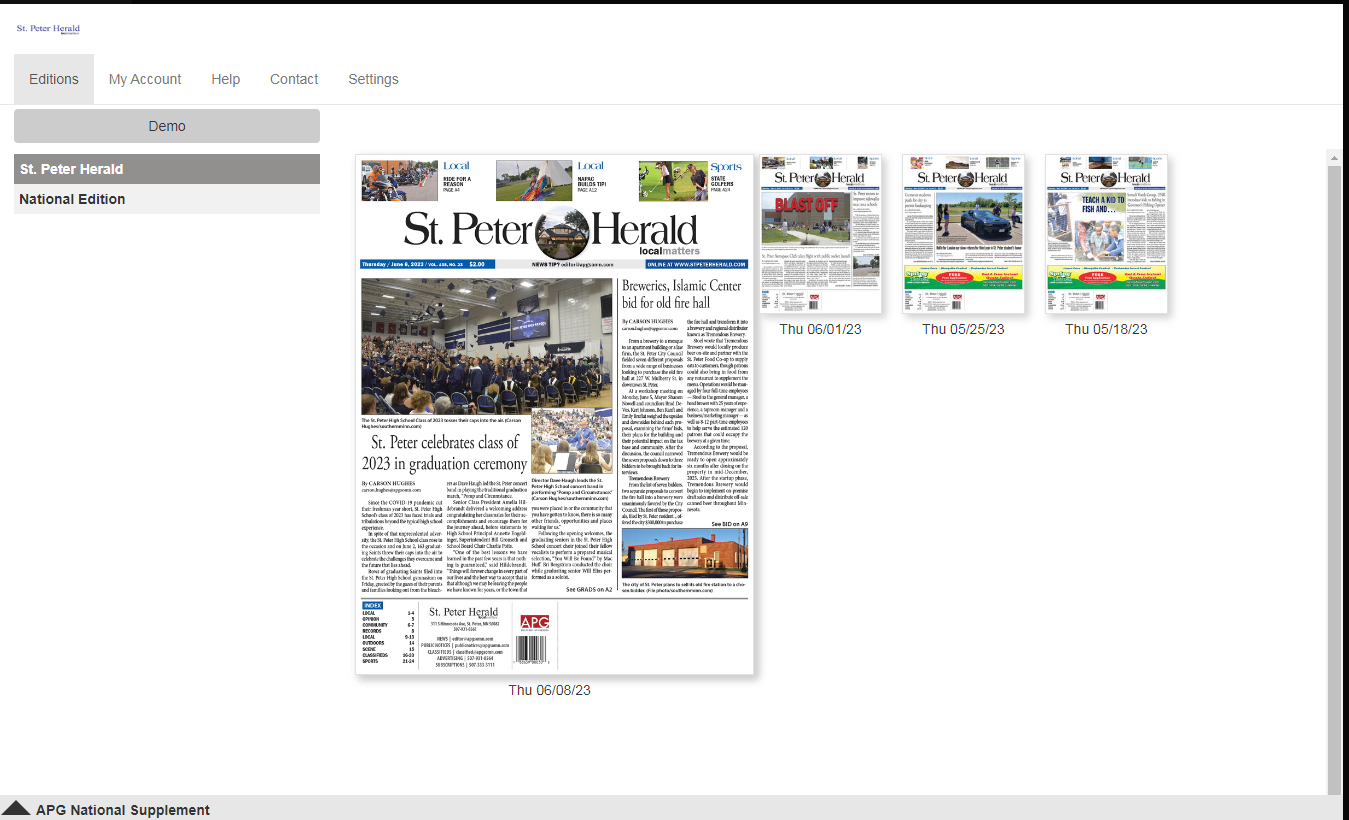Open the Thu 05/18/23 edition thumbnail
Screen dimensions: 1349x820
1105,233
